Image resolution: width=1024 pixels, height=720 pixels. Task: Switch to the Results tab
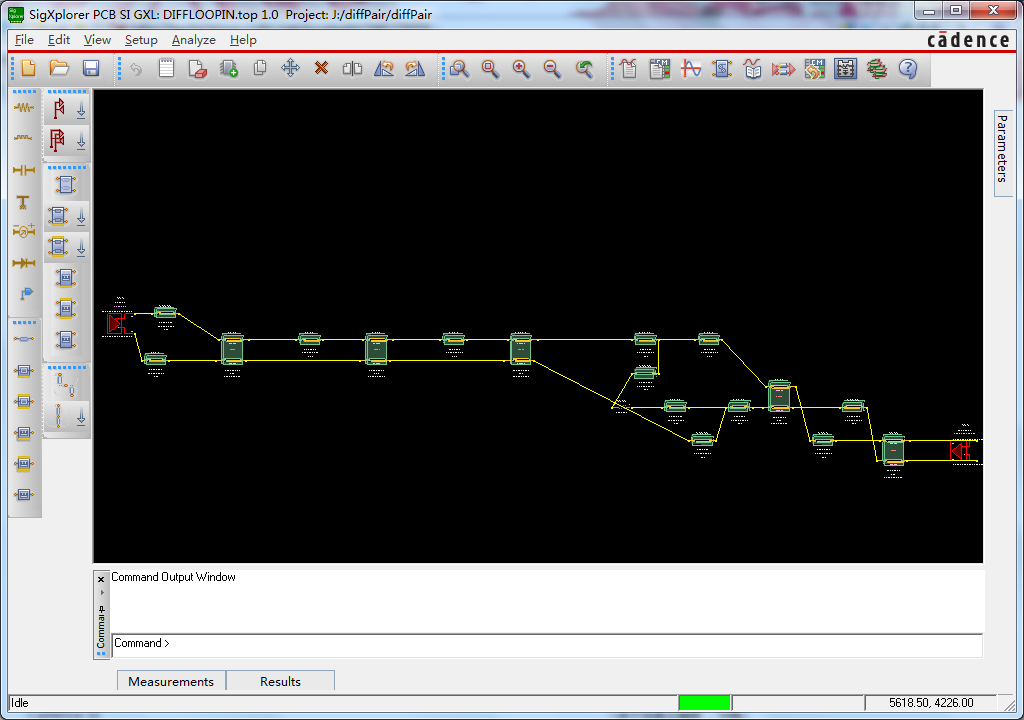pos(280,681)
